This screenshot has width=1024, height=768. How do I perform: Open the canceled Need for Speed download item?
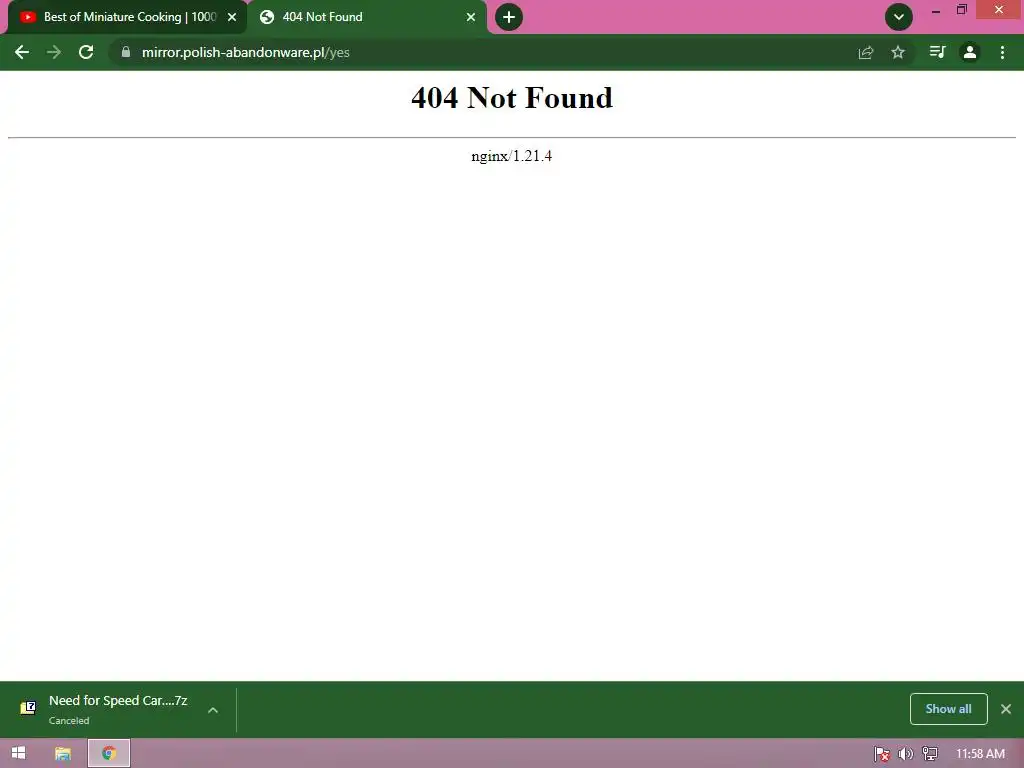118,709
